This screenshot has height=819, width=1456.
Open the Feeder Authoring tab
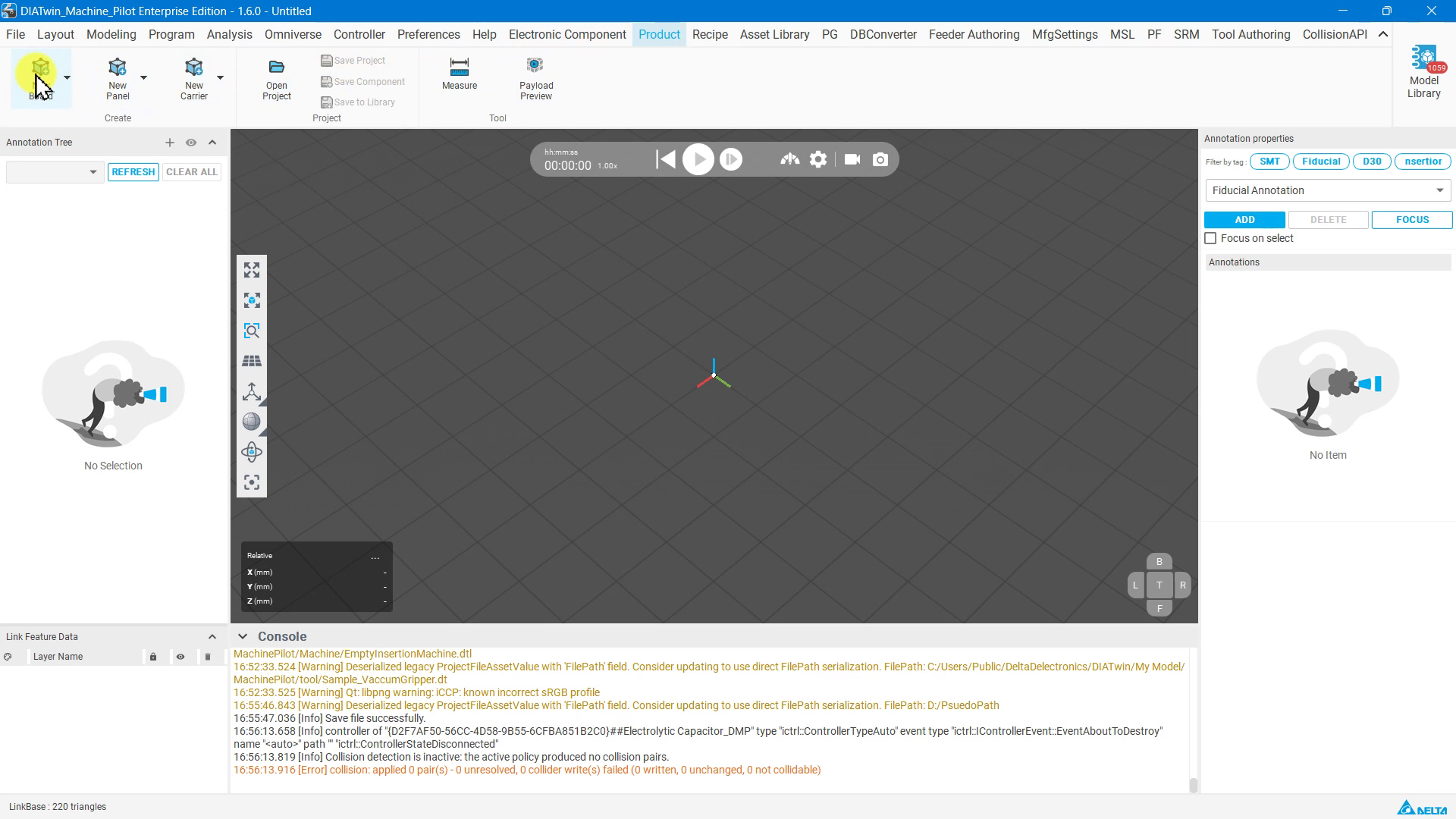click(974, 34)
